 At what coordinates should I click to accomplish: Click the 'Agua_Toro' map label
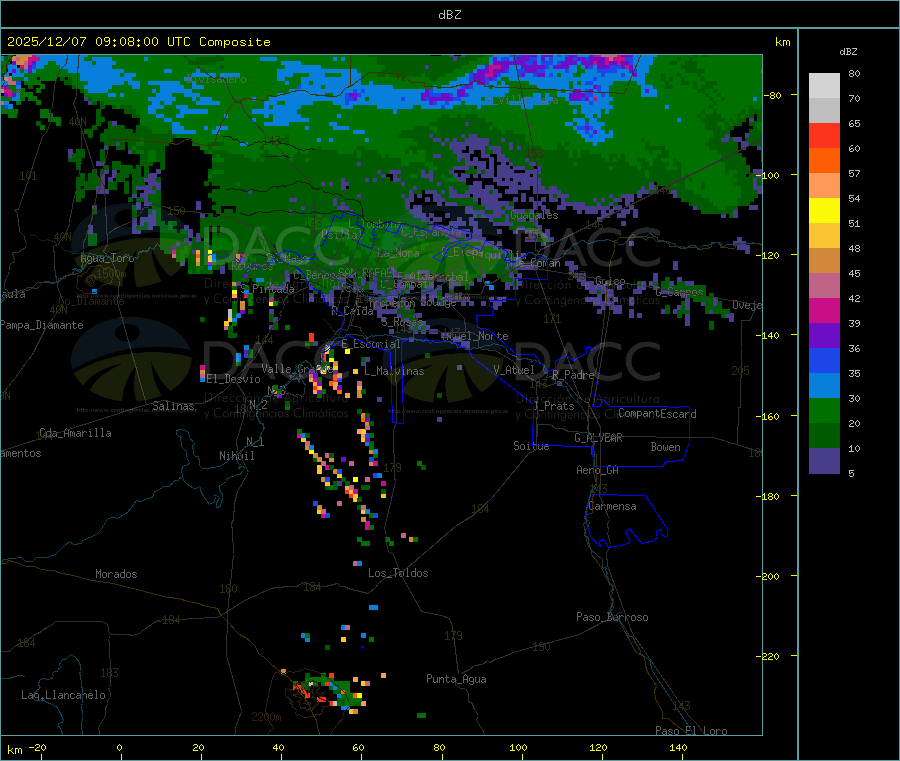tap(107, 258)
